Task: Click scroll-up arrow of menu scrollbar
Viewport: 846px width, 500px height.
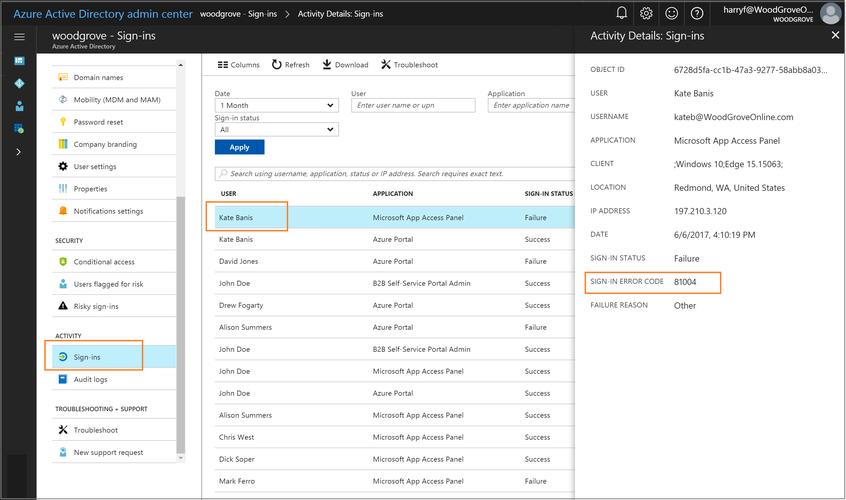Action: pos(181,65)
